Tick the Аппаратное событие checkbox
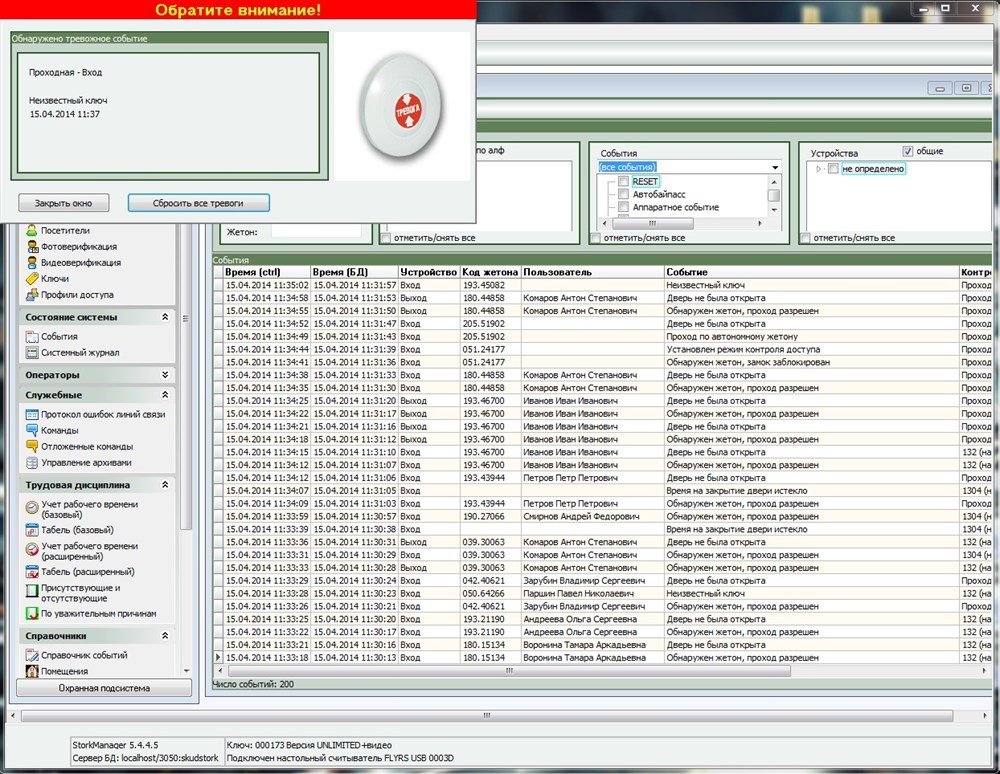 [623, 207]
